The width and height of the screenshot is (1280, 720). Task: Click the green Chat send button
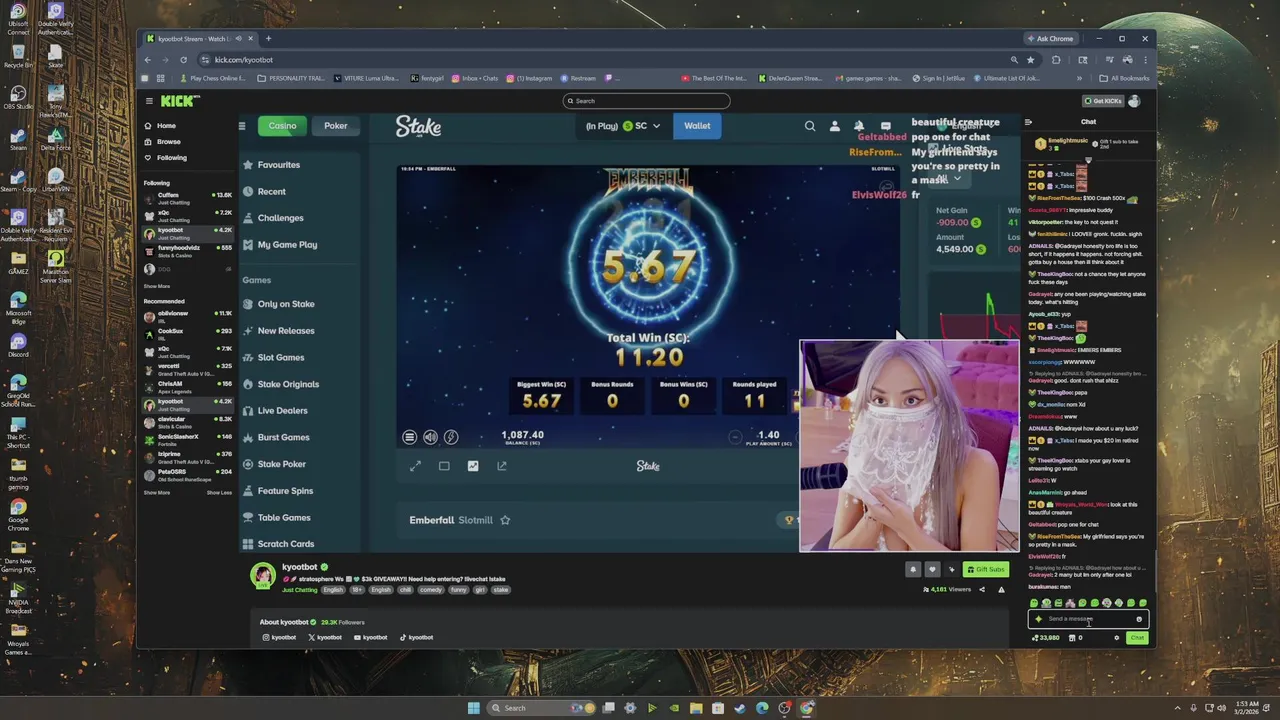tap(1137, 638)
